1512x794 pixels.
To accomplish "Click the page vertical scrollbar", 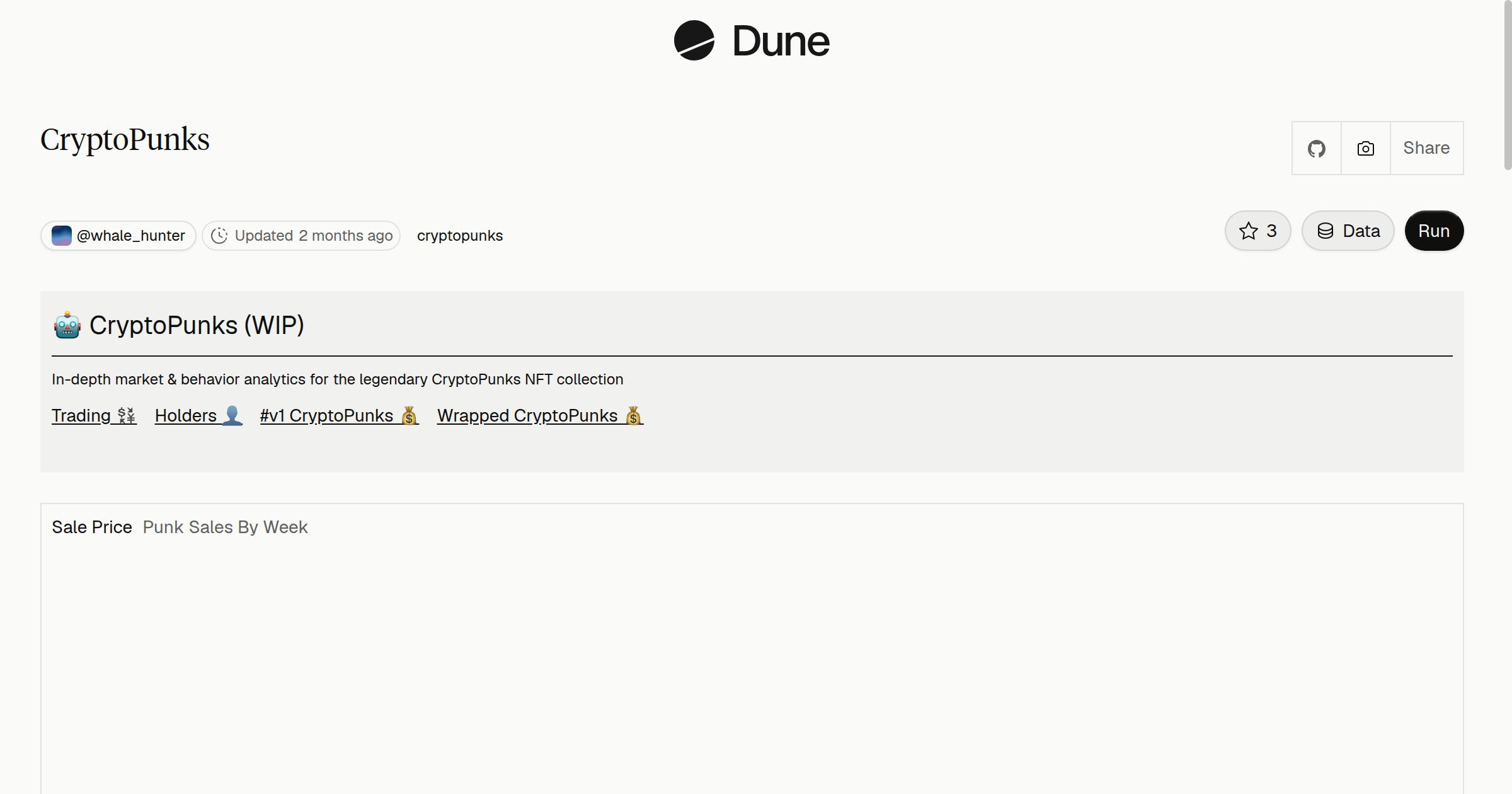I will (x=1507, y=86).
